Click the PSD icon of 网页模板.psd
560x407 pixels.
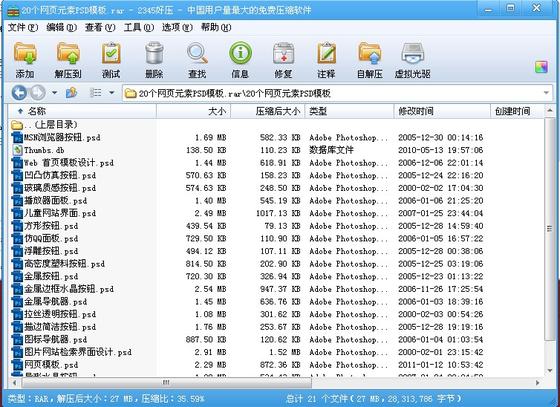(x=17, y=365)
